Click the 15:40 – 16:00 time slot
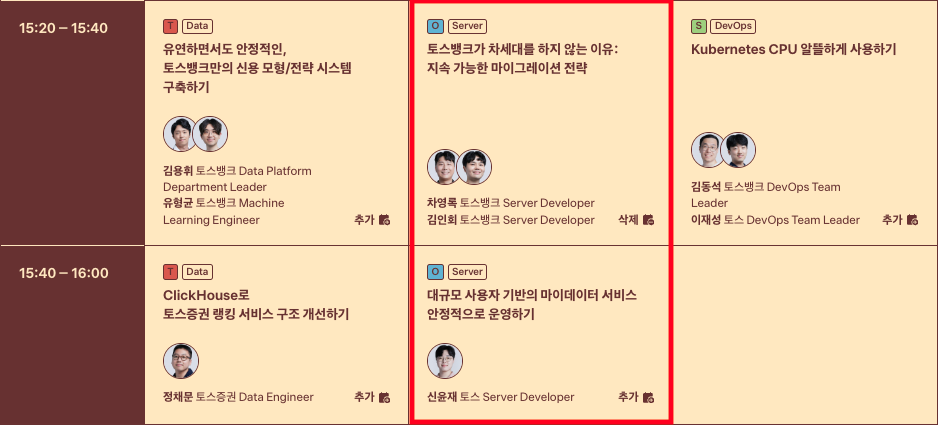This screenshot has height=425, width=938. 63,273
